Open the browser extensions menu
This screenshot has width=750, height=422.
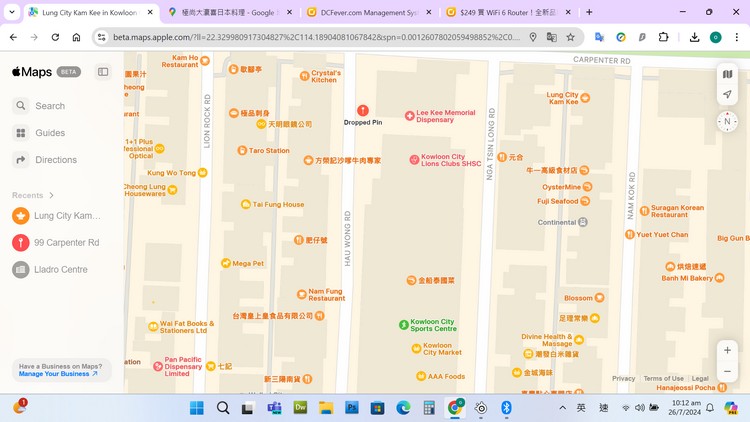(x=663, y=37)
